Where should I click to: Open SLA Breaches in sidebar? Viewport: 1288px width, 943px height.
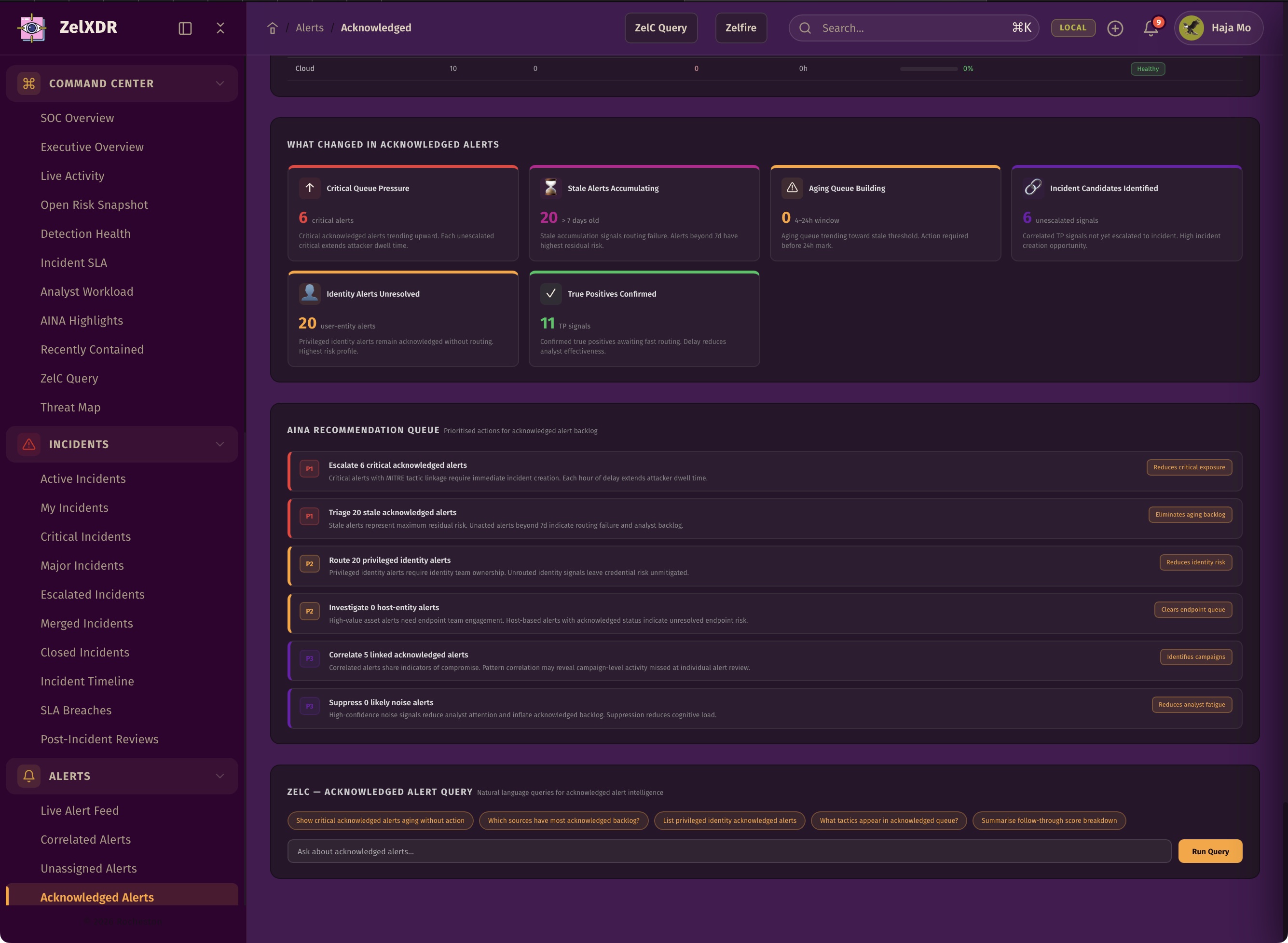pos(76,710)
